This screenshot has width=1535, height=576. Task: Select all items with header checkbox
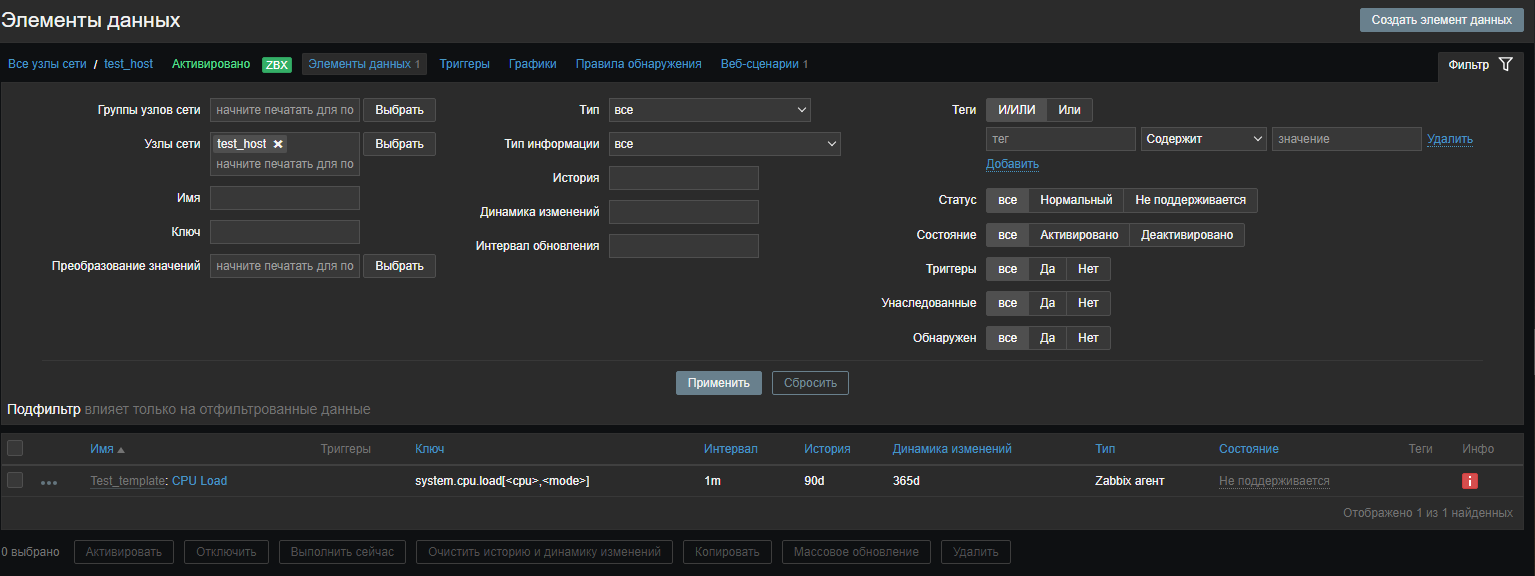click(15, 449)
